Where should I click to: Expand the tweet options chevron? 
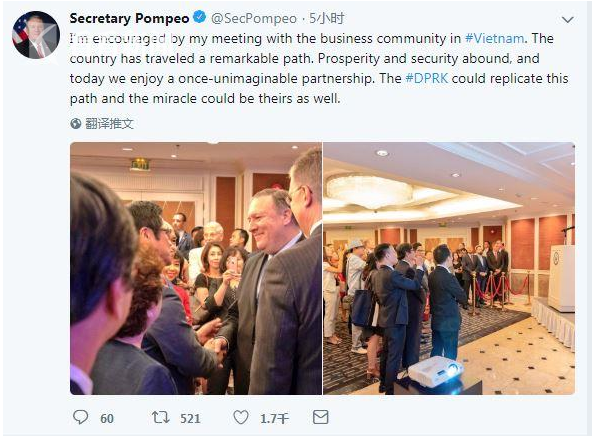coord(567,19)
